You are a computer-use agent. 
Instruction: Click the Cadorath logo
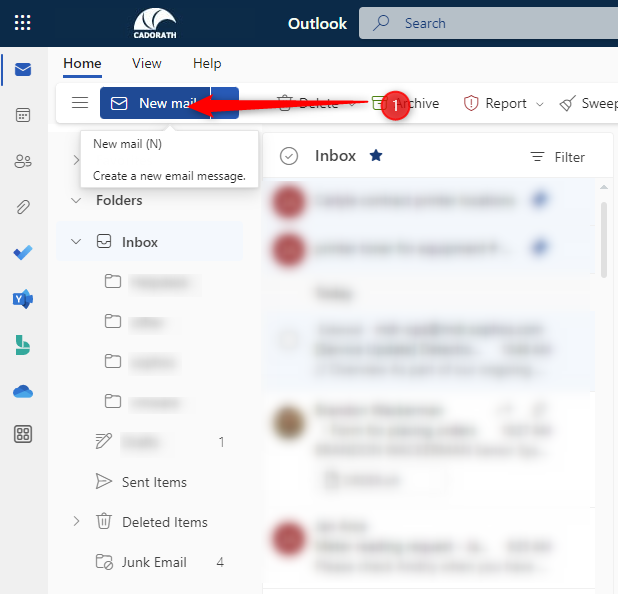155,24
